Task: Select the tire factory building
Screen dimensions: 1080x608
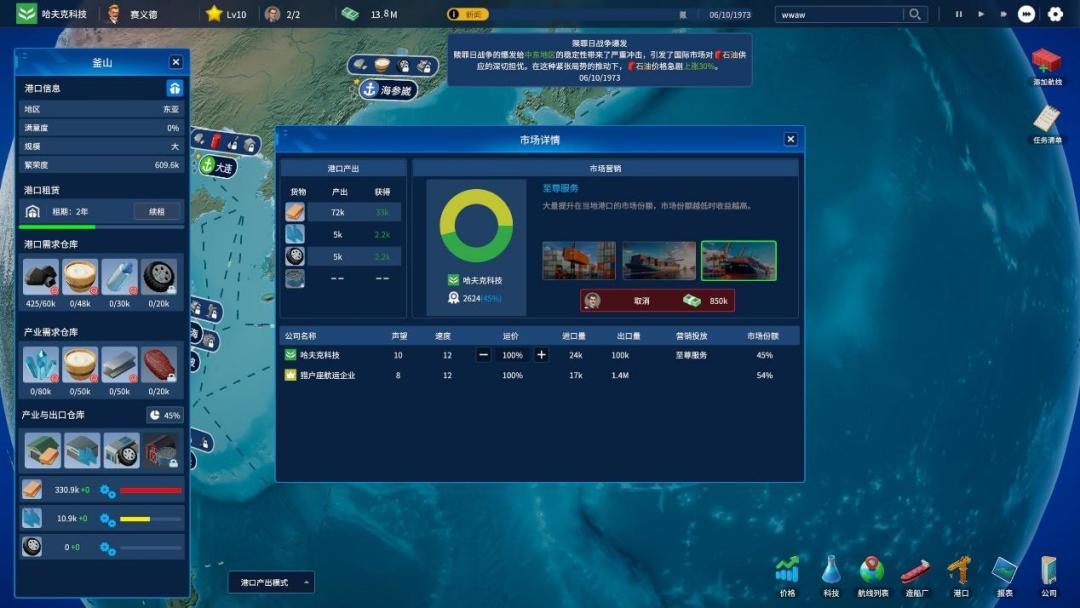Action: tap(122, 450)
